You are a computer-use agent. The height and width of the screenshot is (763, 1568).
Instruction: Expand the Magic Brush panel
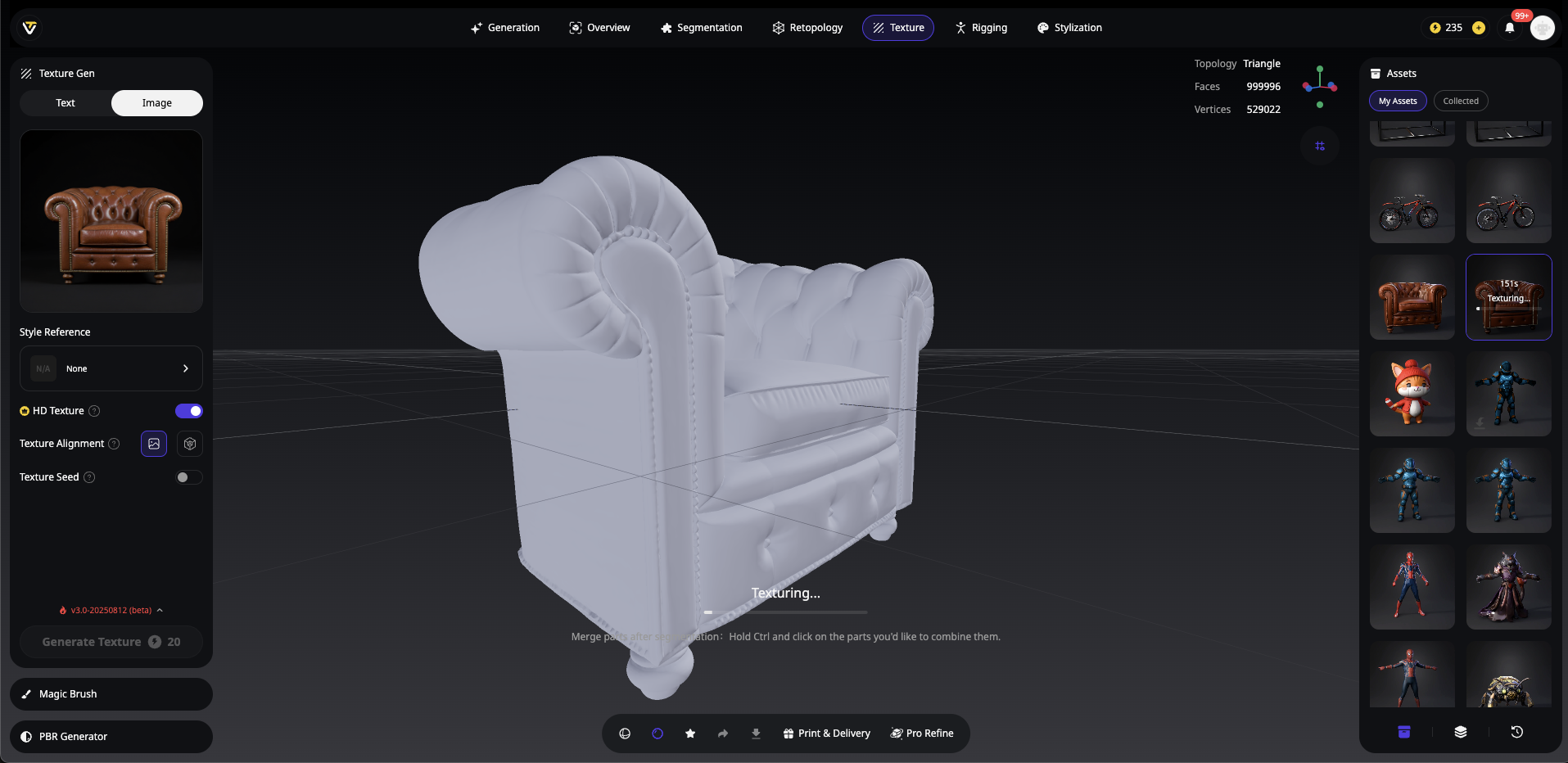click(x=111, y=694)
